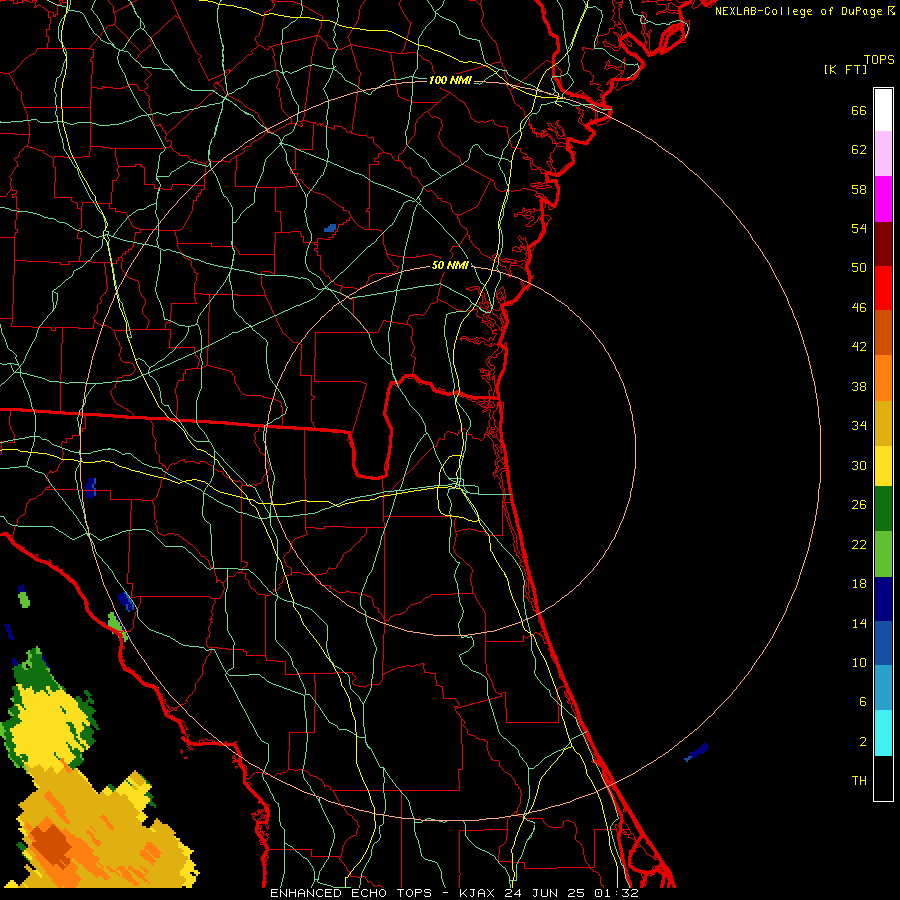Click the '100 NMI' range ring label

pyautogui.click(x=450, y=80)
